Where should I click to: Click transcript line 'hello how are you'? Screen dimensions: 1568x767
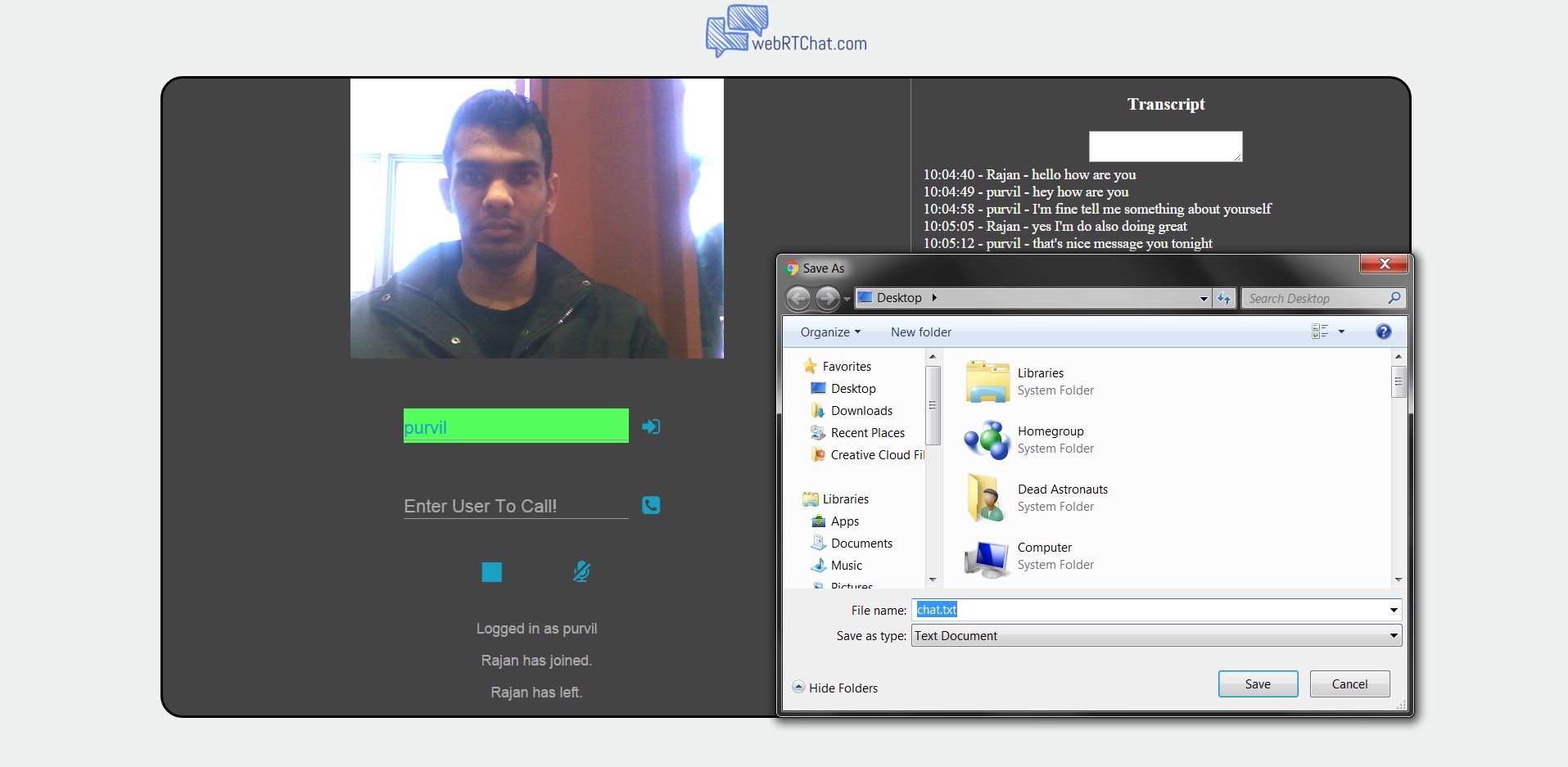point(1030,174)
